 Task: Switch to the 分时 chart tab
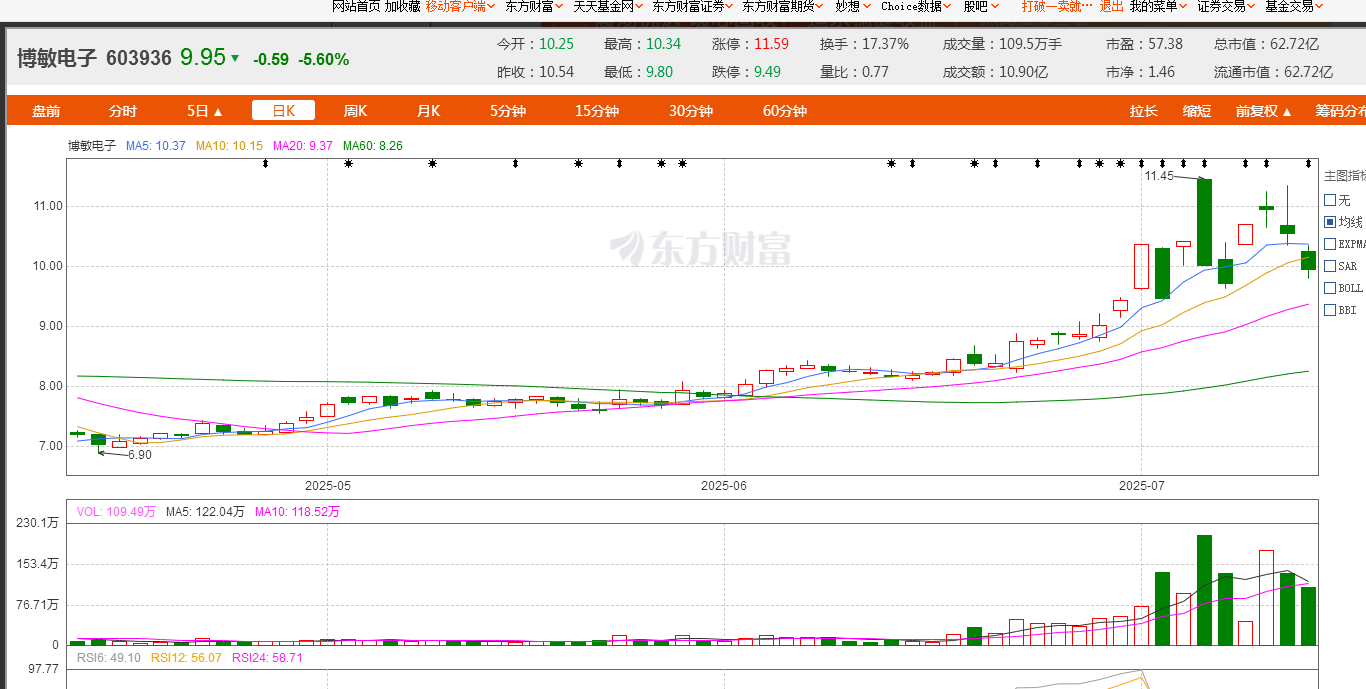(x=123, y=111)
